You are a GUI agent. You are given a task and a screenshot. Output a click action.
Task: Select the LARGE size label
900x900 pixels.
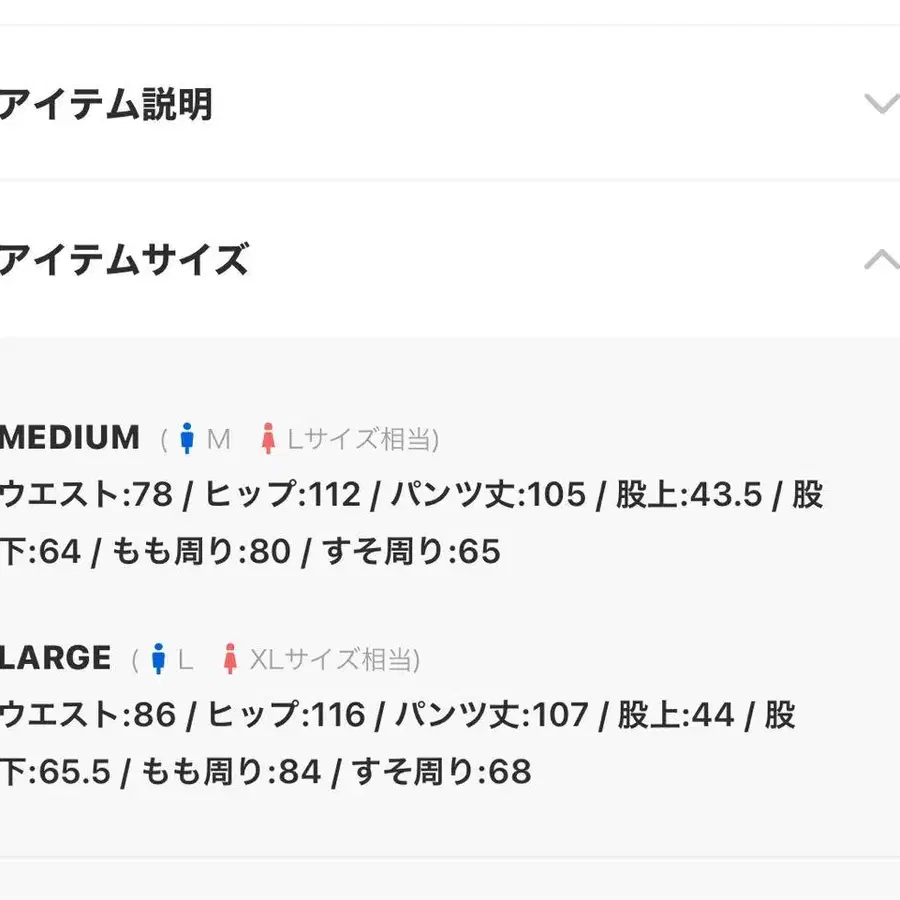click(x=56, y=658)
